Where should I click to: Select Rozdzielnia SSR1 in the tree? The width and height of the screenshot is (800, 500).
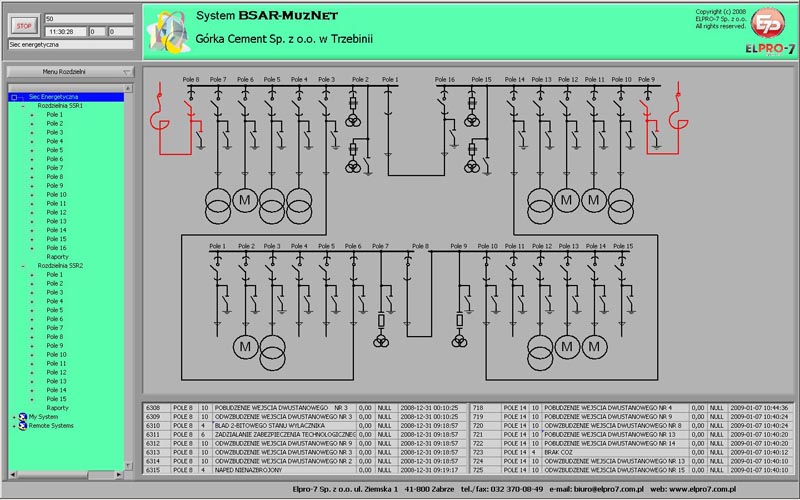(60, 106)
